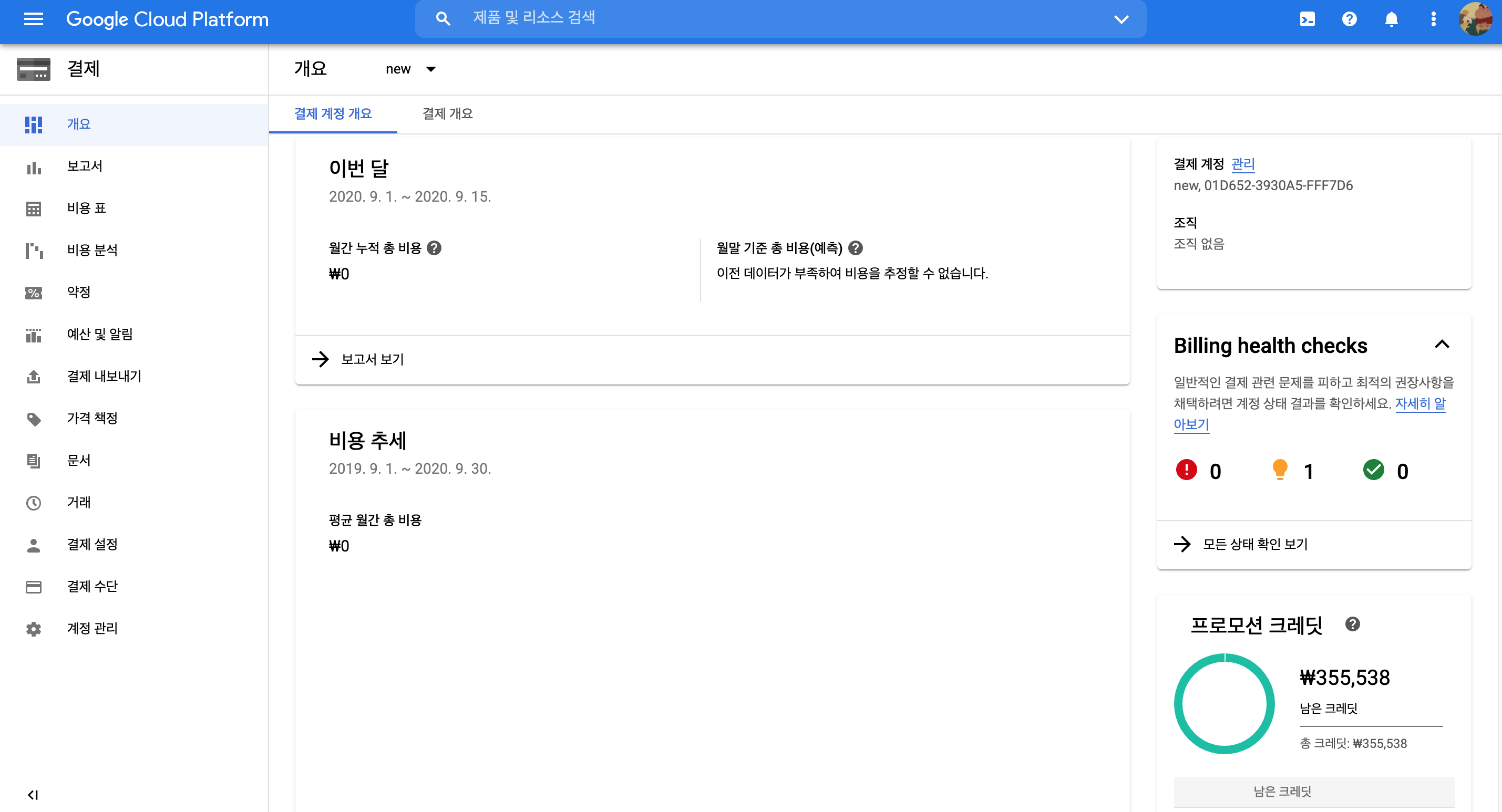This screenshot has width=1502, height=812.
Task: Click the orange lightbulb recommendation icon
Action: click(x=1279, y=470)
